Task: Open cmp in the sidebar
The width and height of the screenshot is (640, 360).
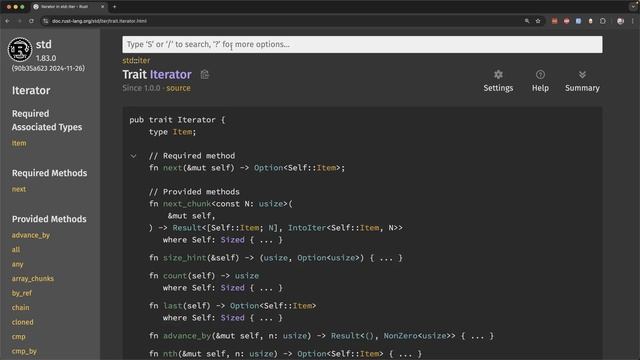Action: point(18,337)
